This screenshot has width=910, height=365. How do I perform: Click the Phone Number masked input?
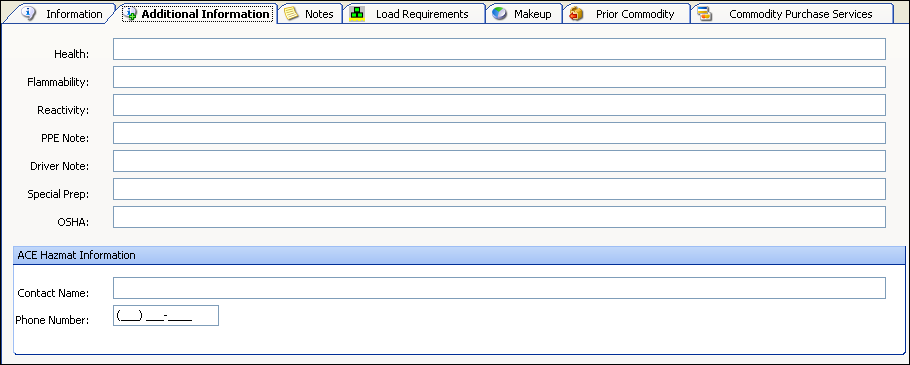coord(166,316)
